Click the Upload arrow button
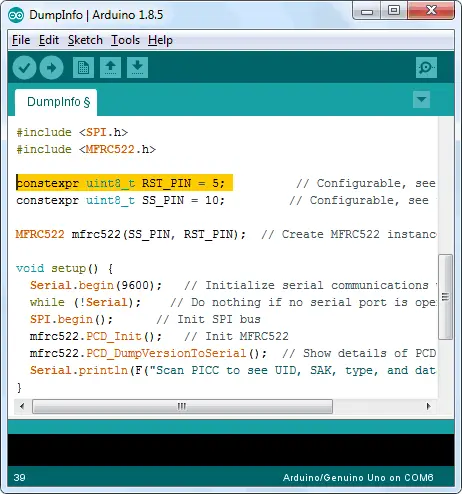462x494 pixels. coord(51,68)
